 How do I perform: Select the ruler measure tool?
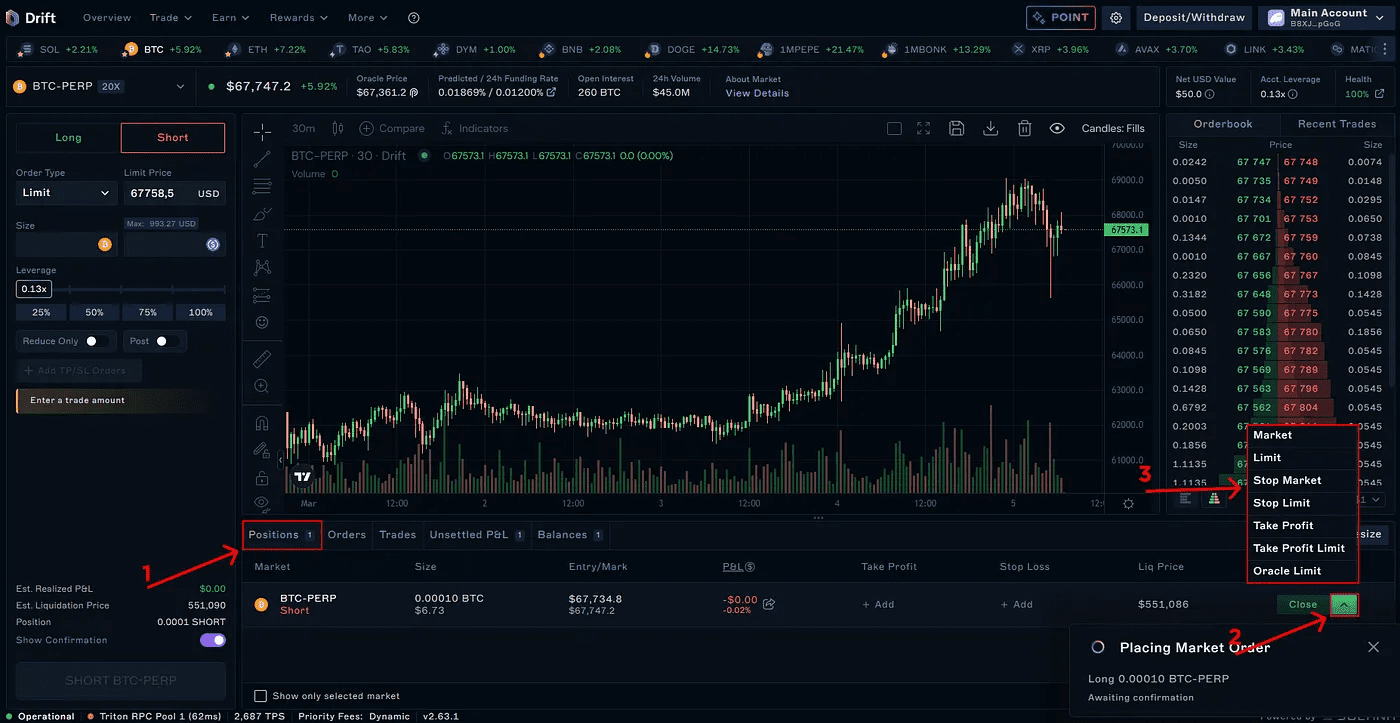coord(262,358)
